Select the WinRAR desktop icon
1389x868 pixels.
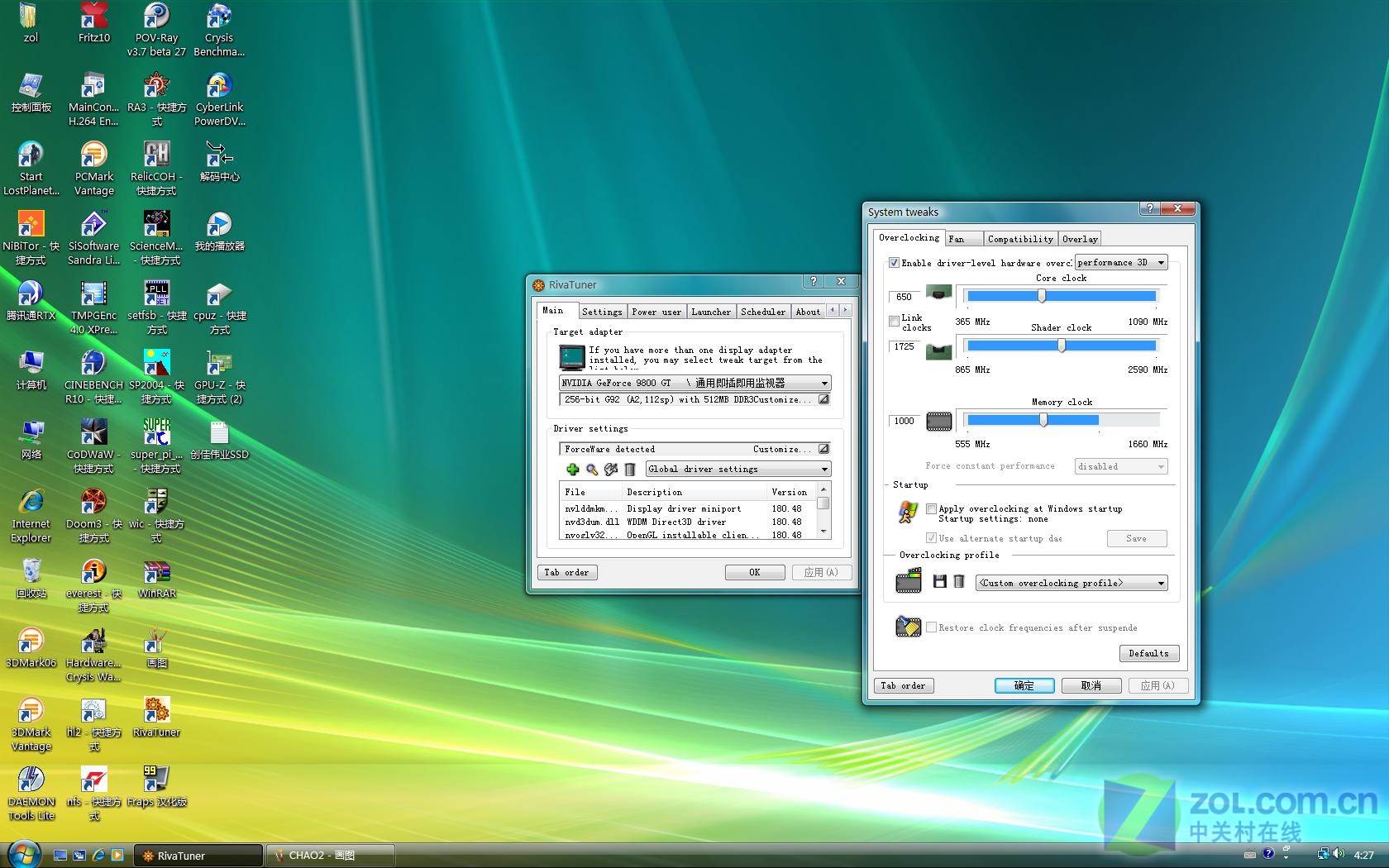tap(157, 579)
